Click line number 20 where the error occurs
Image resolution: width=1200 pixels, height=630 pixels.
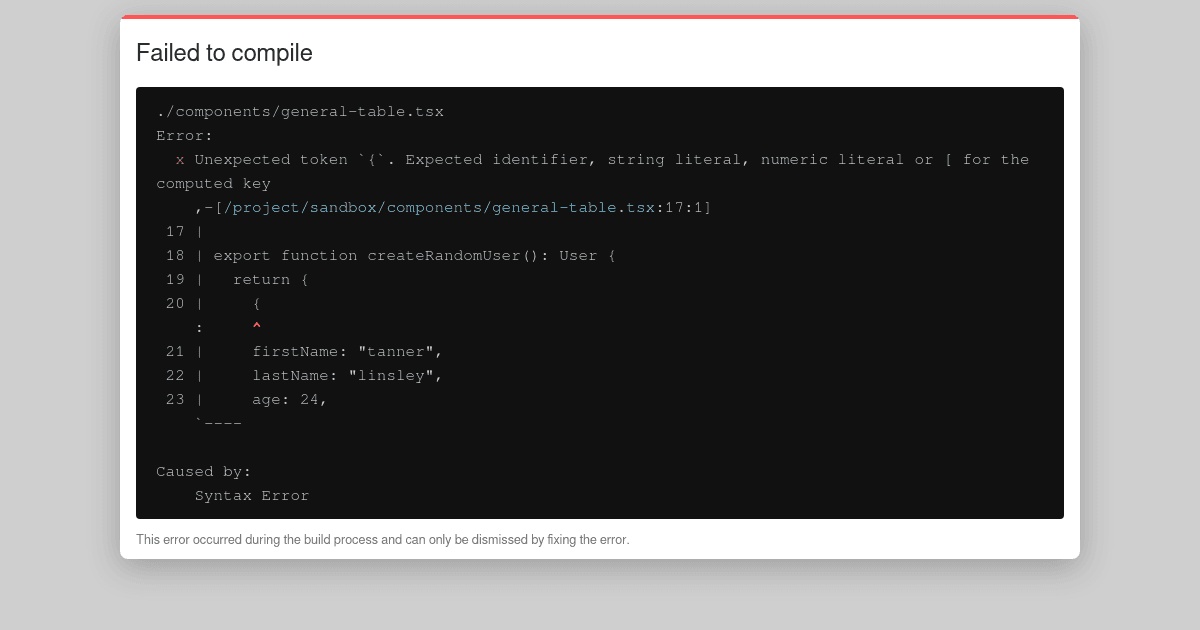174,303
